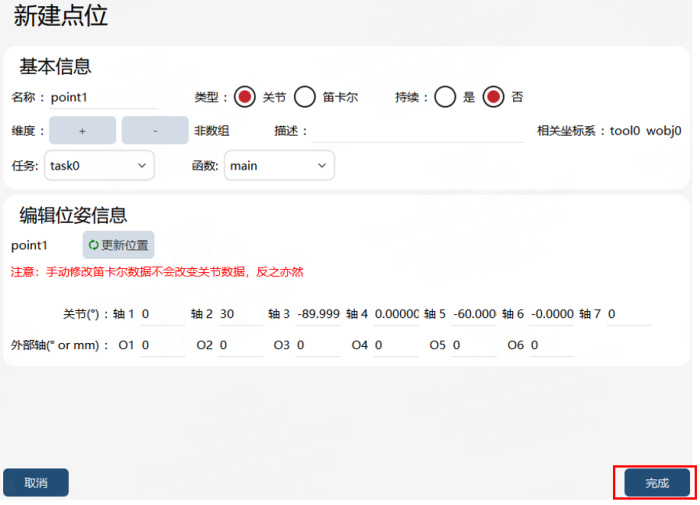
Task: Click the 名称 field containing point1
Action: (x=104, y=97)
